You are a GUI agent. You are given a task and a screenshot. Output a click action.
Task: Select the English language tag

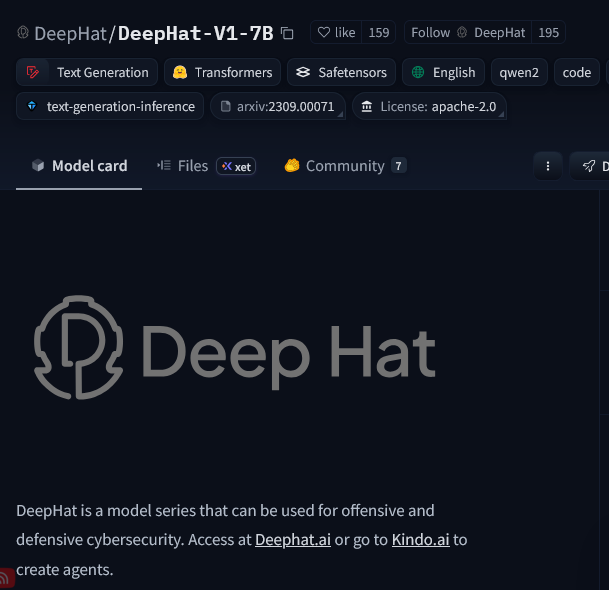click(x=443, y=72)
